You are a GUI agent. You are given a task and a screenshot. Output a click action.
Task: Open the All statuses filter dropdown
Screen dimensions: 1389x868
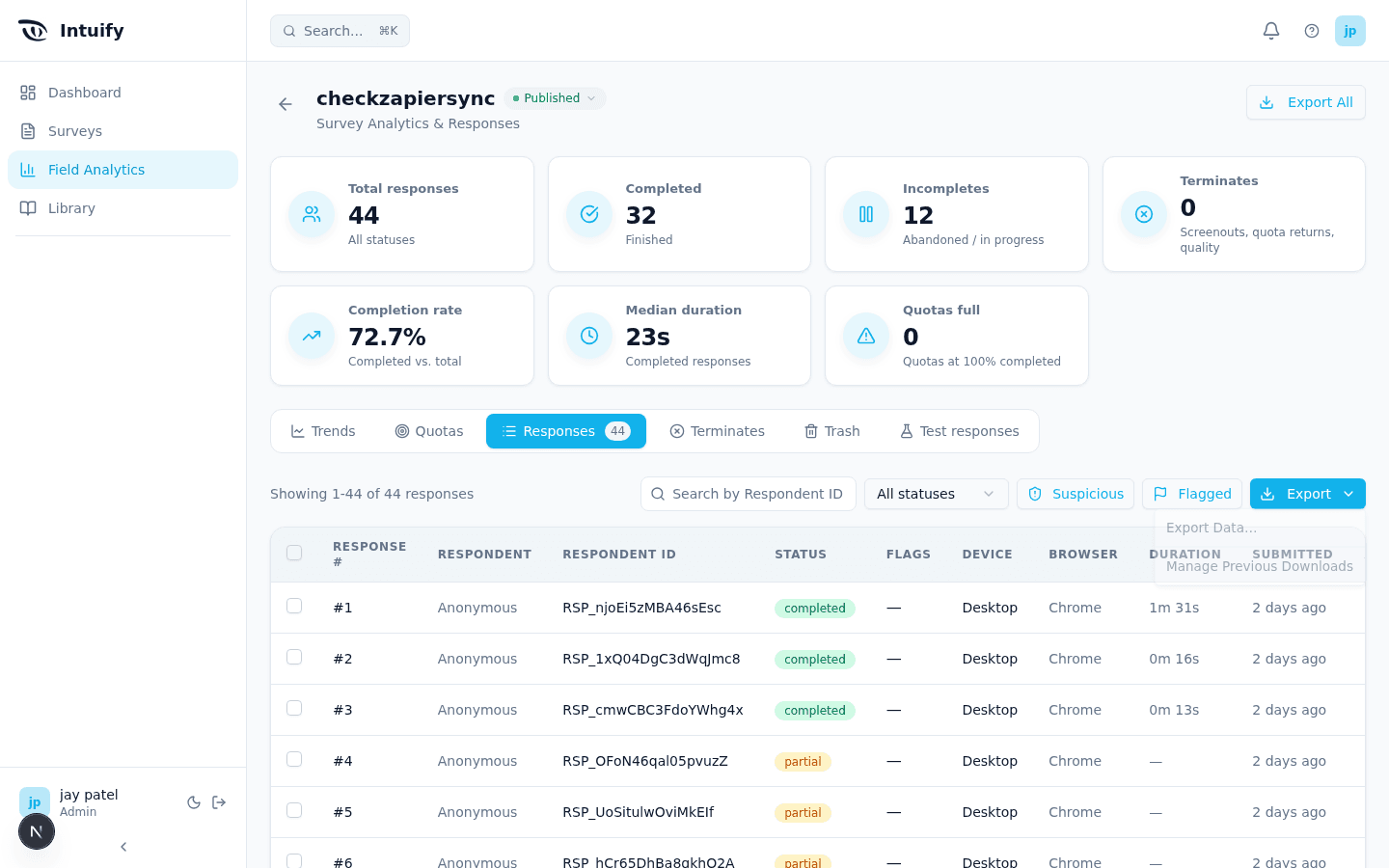click(937, 494)
